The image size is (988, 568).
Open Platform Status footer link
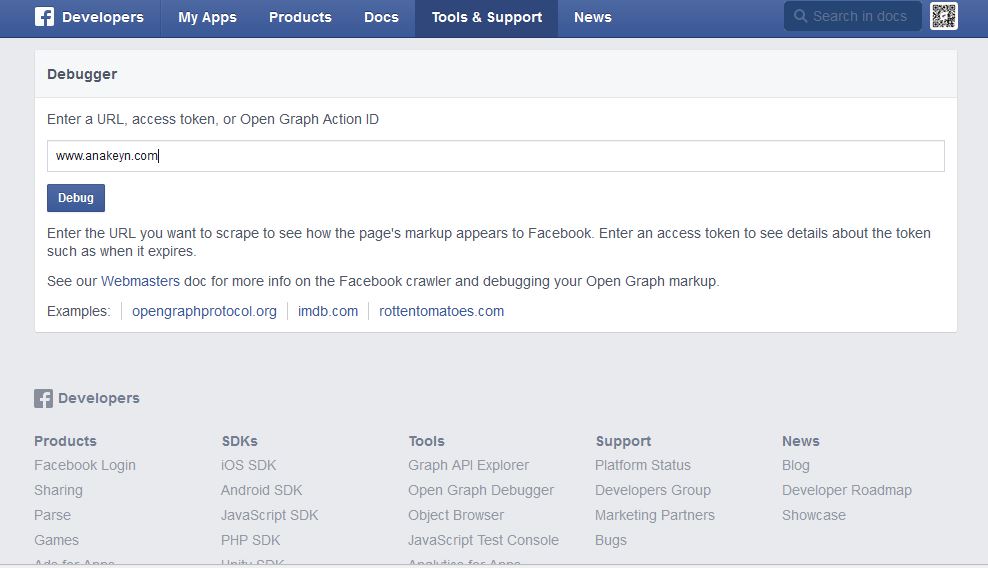(x=643, y=465)
